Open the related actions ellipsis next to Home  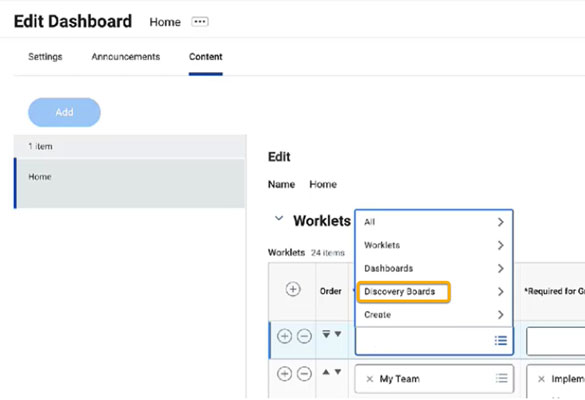[200, 22]
